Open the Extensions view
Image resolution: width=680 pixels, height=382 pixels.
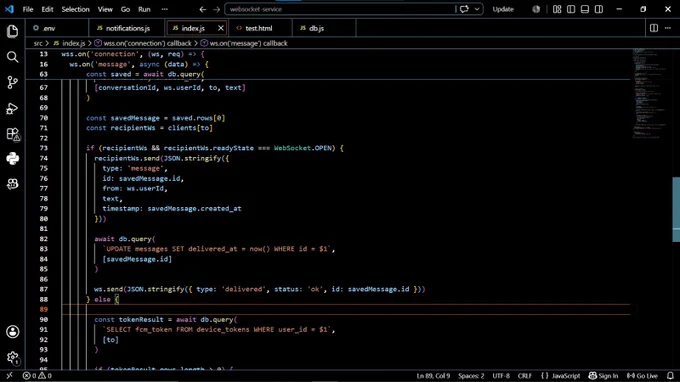click(x=13, y=134)
